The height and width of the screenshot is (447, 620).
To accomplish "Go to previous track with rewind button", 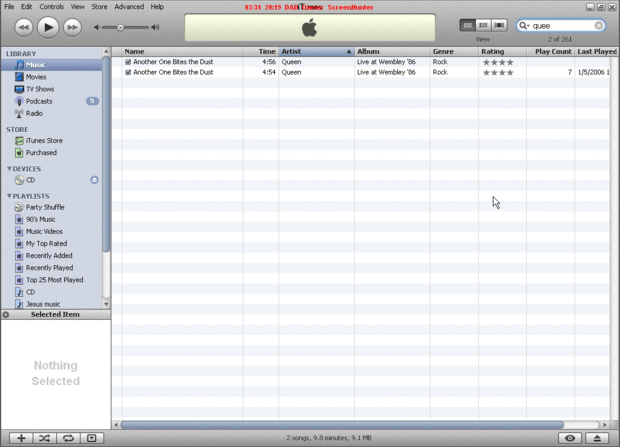I will click(24, 27).
